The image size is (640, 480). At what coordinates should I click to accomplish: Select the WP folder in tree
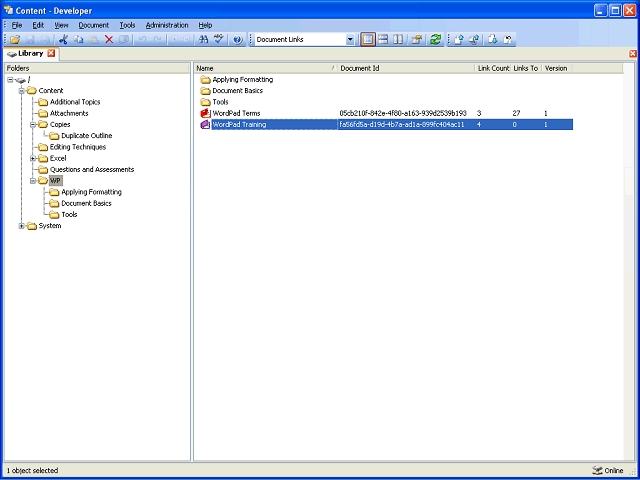(56, 181)
